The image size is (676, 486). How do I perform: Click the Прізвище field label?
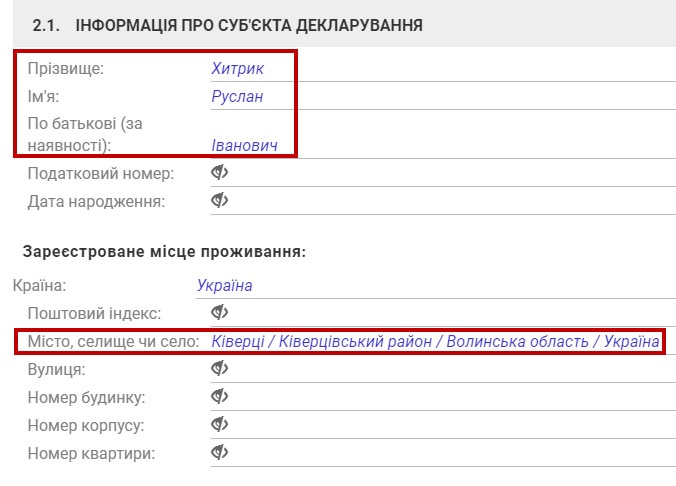[66, 69]
